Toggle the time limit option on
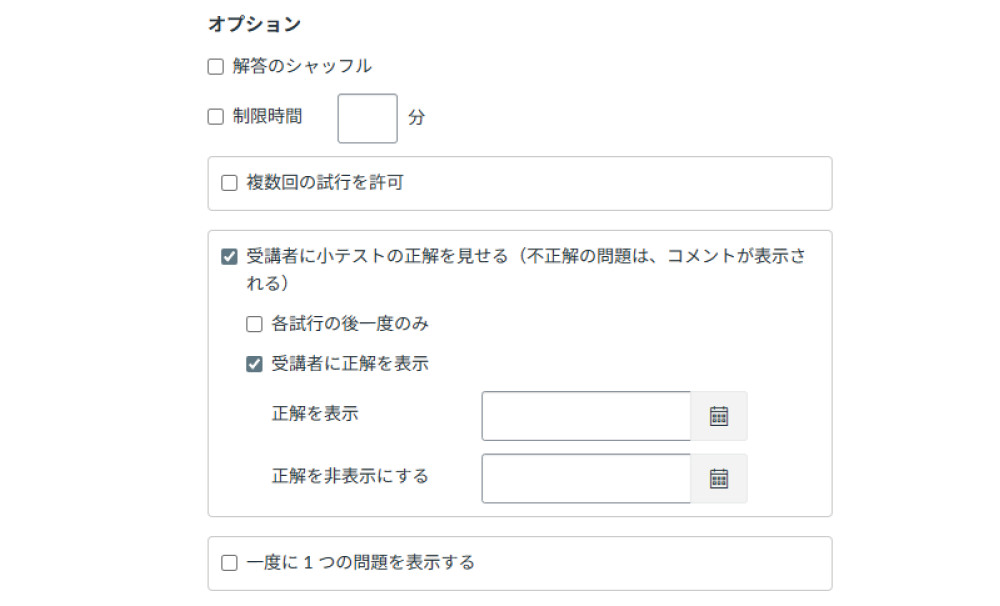The height and width of the screenshot is (606, 1000). (x=213, y=117)
